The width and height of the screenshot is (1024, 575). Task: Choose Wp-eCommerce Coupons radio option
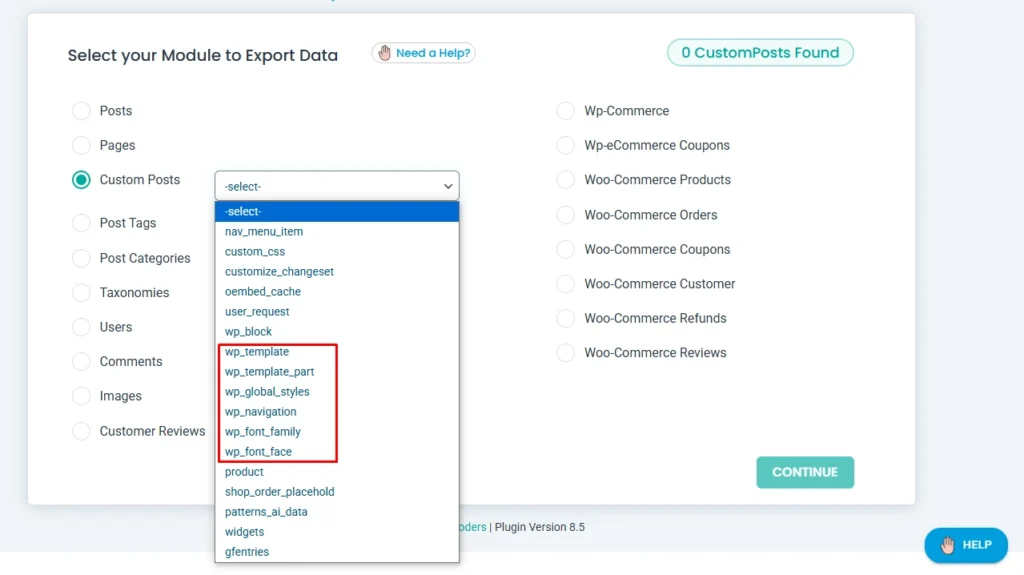pyautogui.click(x=566, y=146)
